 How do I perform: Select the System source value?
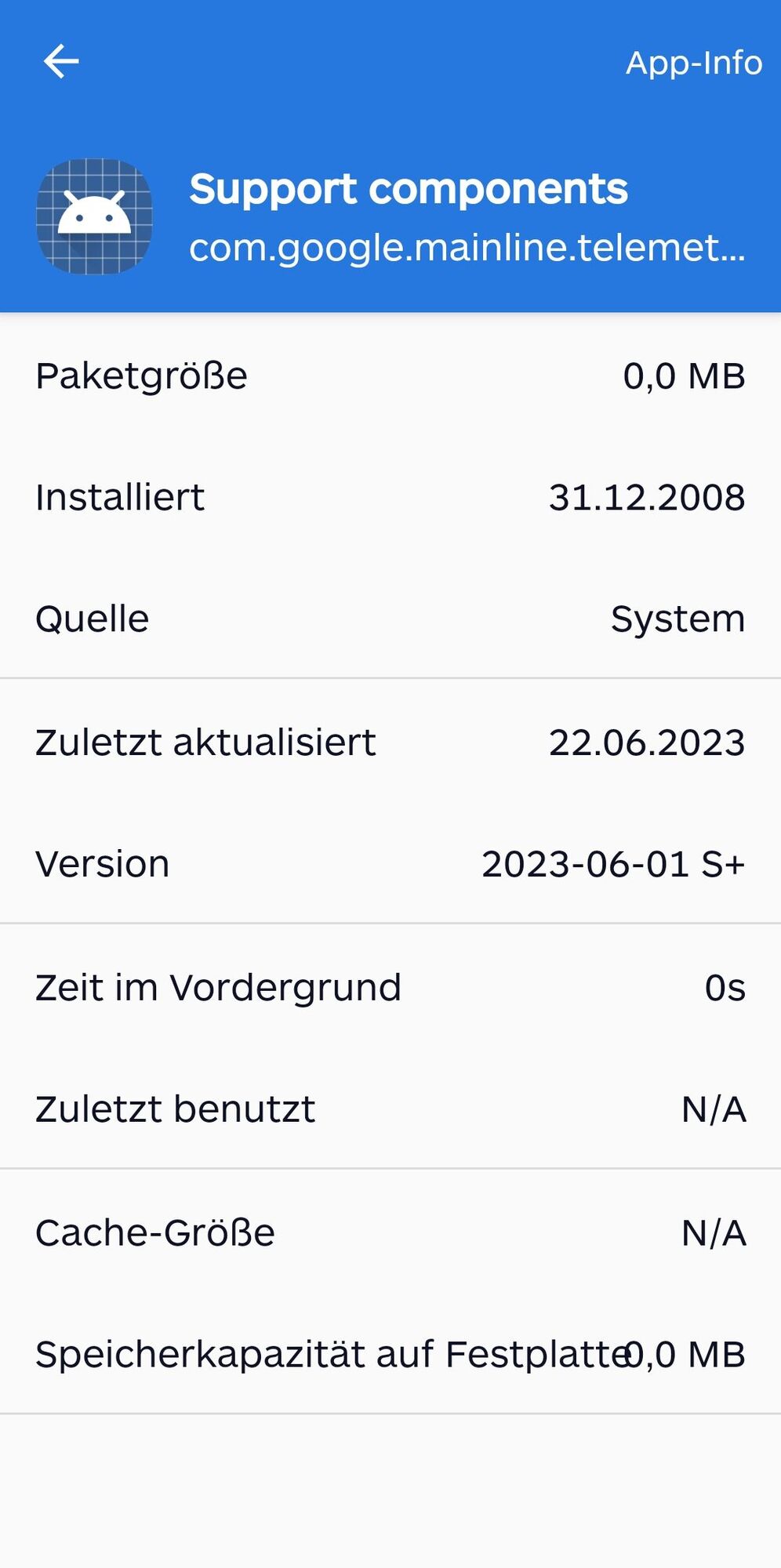pos(677,619)
